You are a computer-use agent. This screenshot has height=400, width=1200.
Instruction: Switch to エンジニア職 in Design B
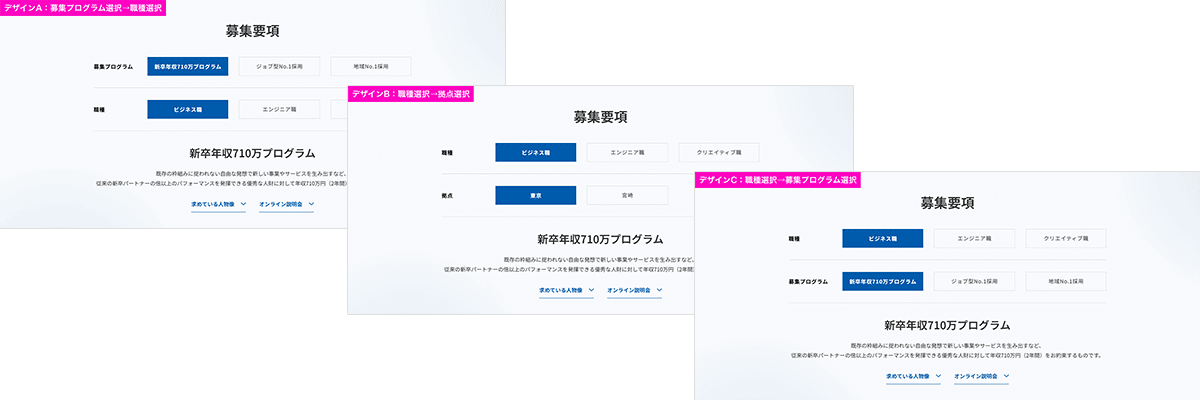(x=627, y=153)
